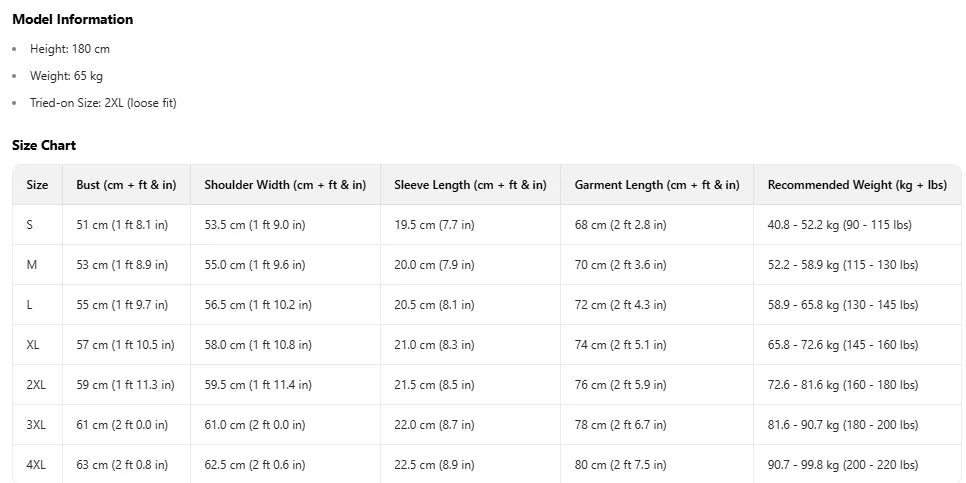Viewport: 966px width, 483px height.
Task: Click the Tried-on Size 2XL text
Action: [103, 103]
